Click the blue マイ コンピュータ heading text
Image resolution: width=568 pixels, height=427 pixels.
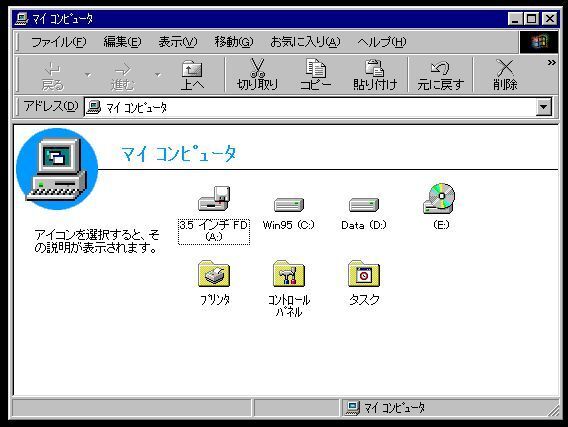point(179,154)
